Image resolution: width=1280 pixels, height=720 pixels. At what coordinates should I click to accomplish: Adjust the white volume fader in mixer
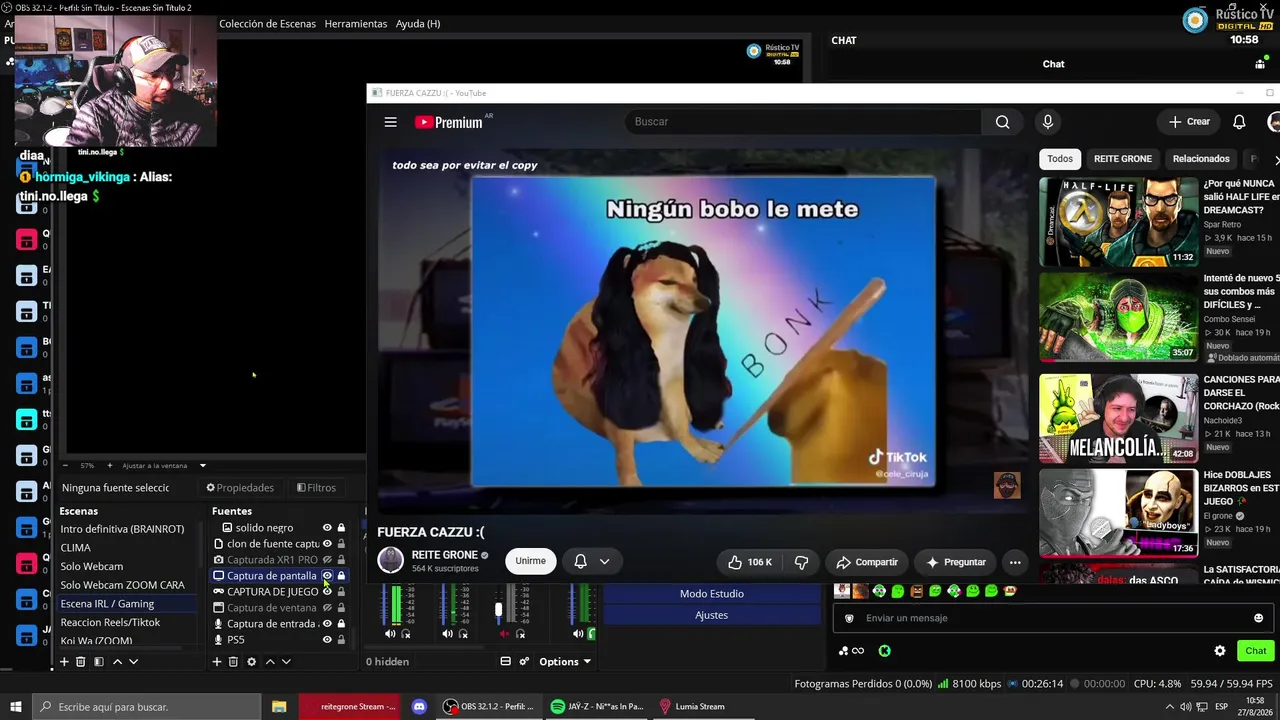click(x=498, y=609)
